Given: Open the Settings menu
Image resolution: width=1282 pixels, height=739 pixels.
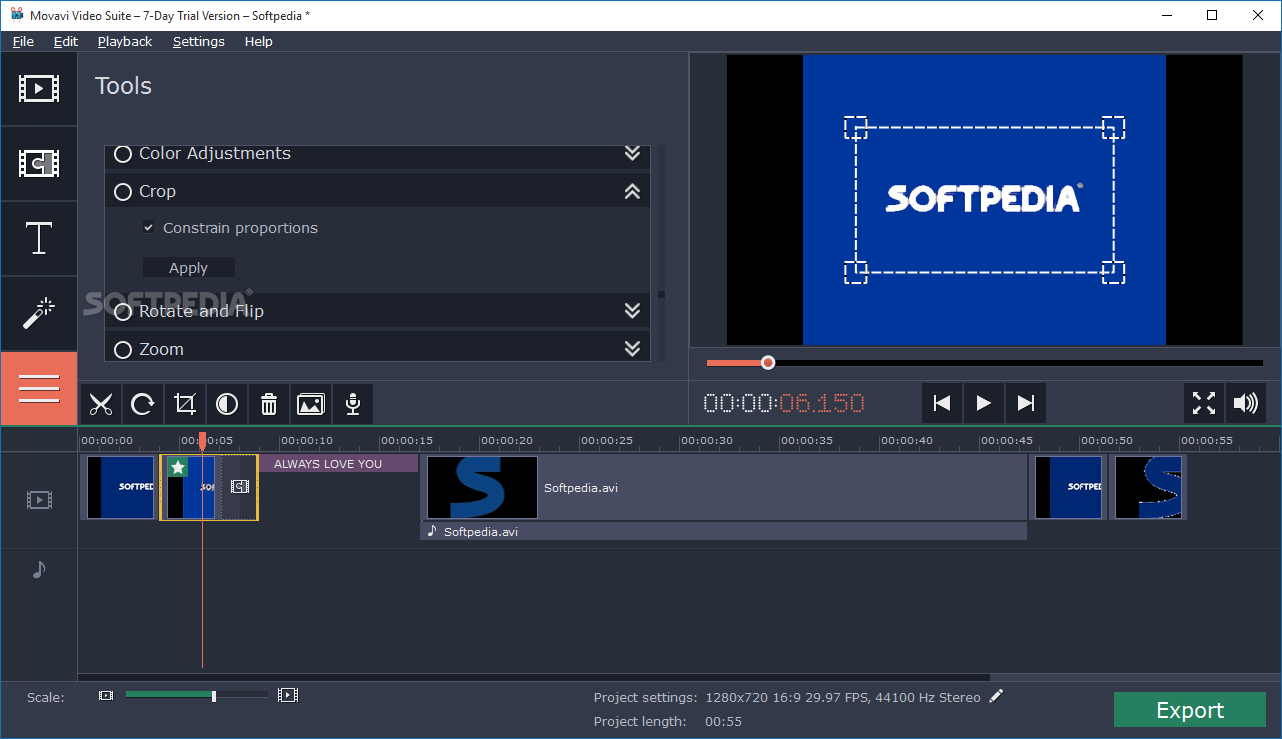Looking at the screenshot, I should (x=199, y=41).
